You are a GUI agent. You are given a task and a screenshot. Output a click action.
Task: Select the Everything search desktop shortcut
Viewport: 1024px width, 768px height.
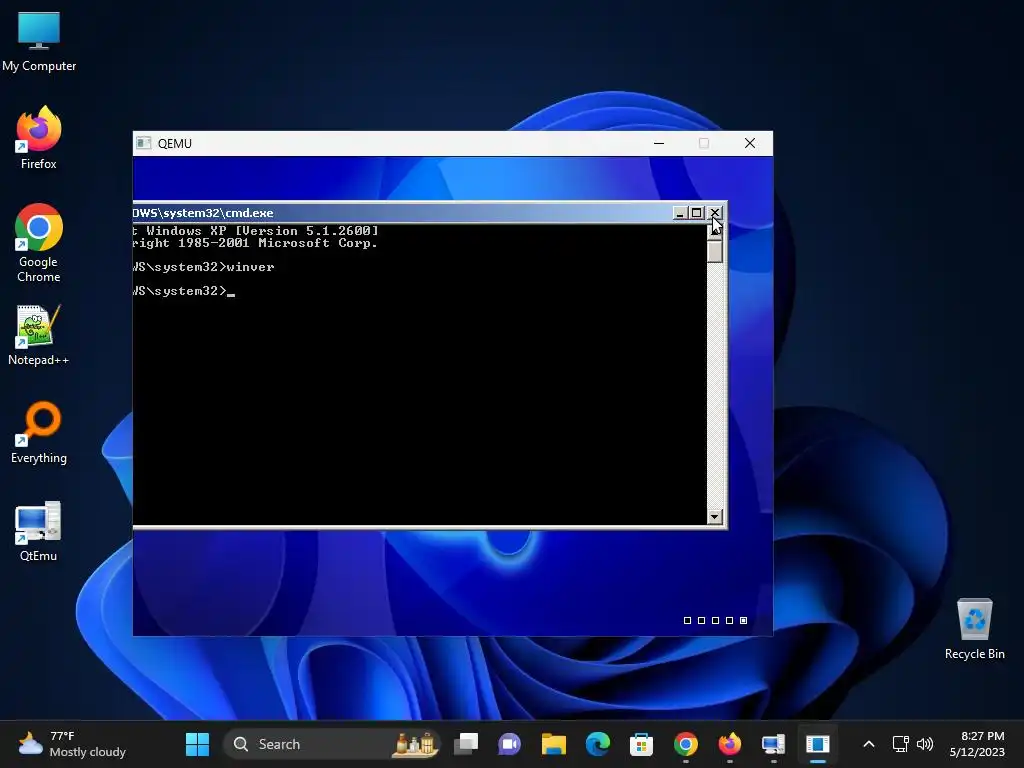tap(39, 432)
